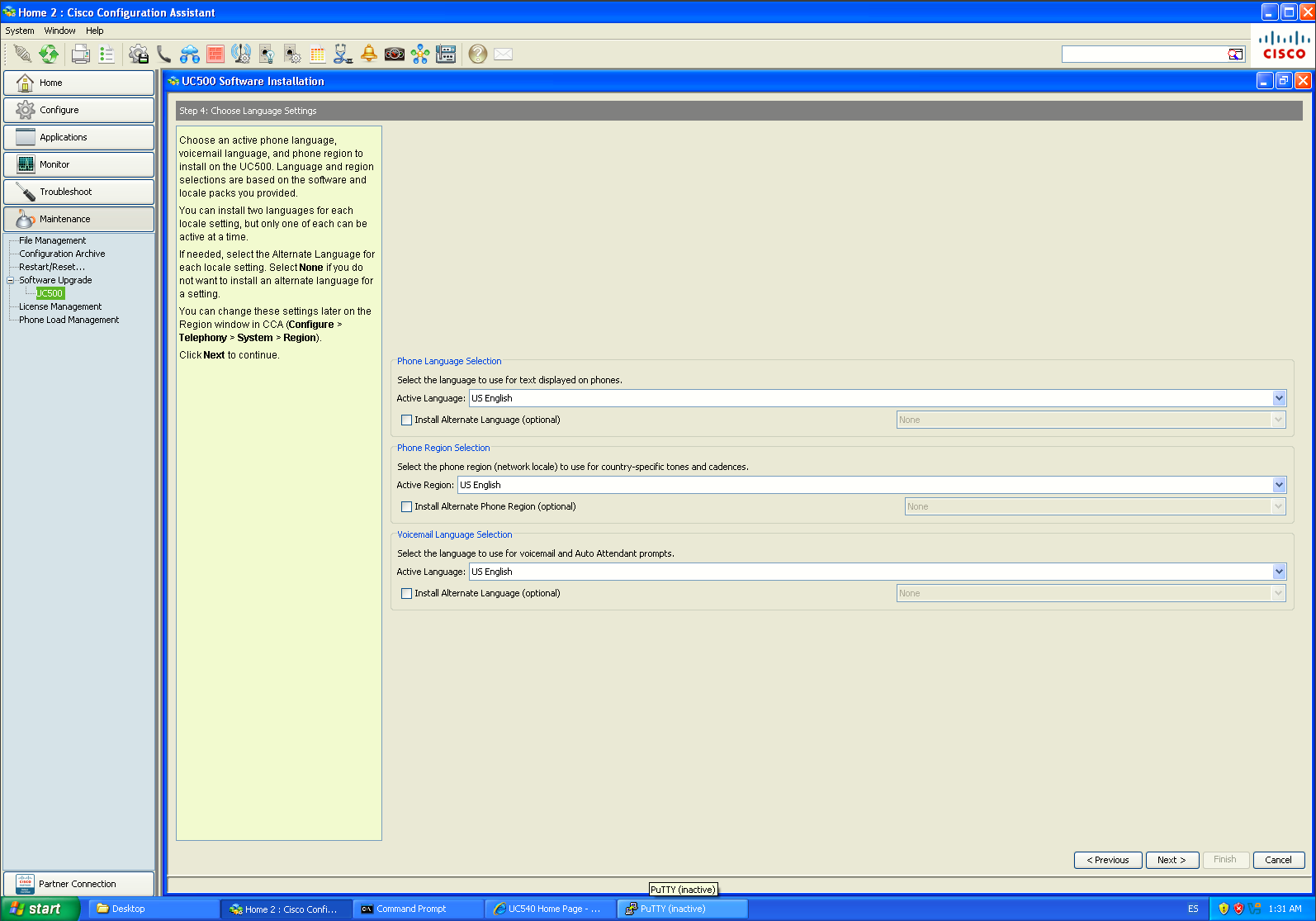Enable Install Alternate Language for phone language

[x=406, y=420]
